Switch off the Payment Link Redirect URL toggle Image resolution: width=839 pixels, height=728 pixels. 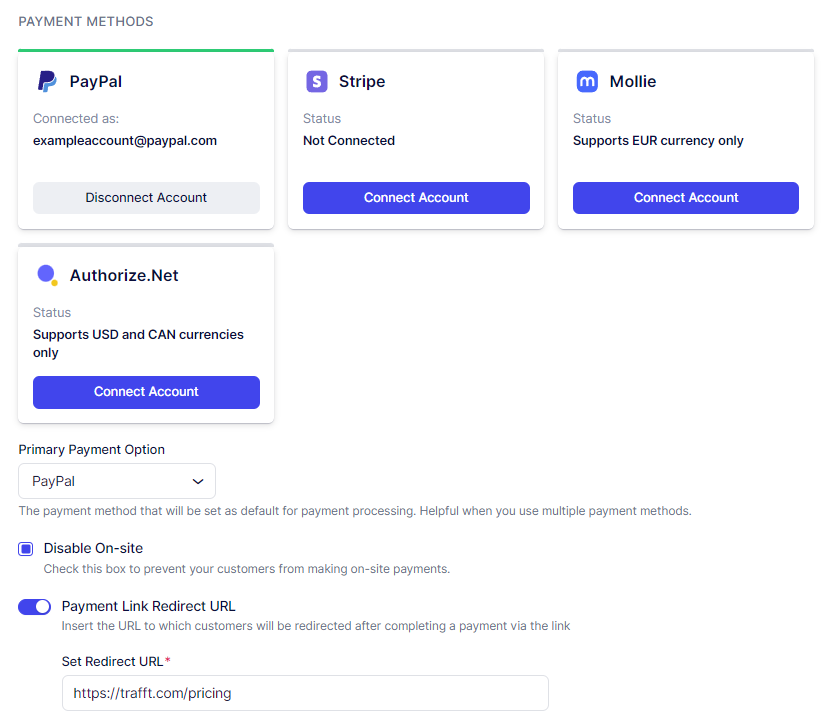click(x=35, y=607)
